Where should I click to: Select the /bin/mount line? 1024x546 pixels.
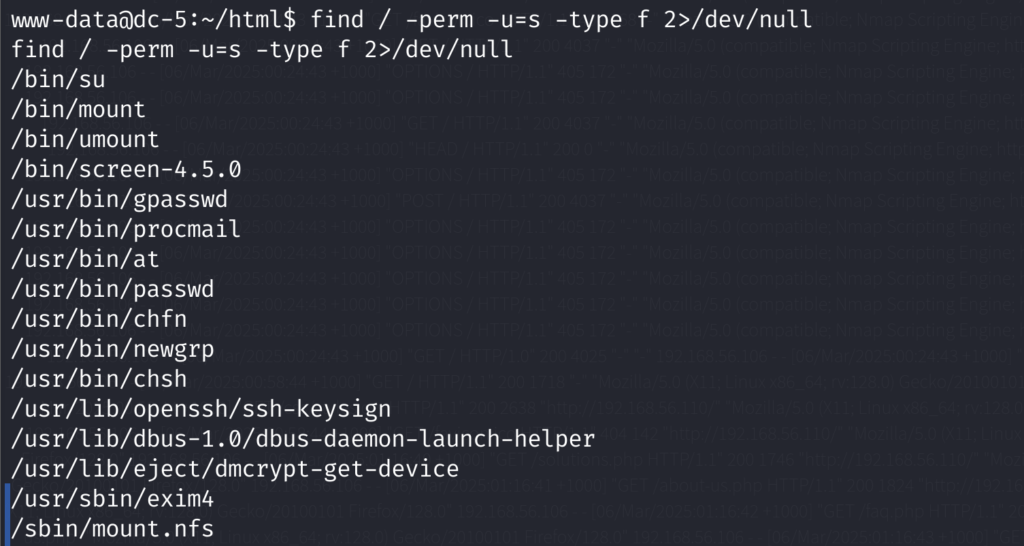tap(78, 110)
